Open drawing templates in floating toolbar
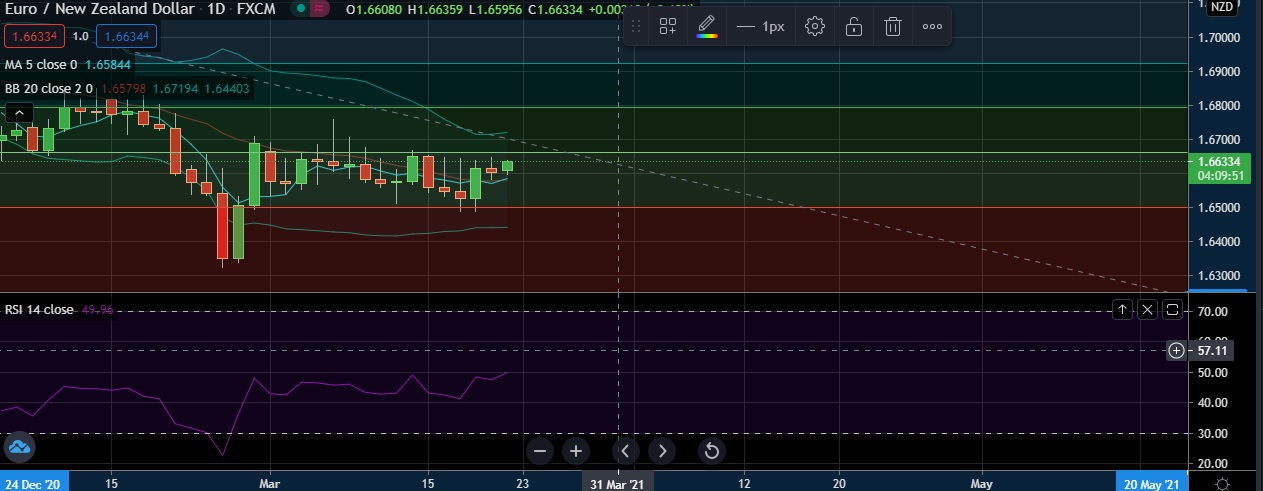The image size is (1263, 491). pos(668,27)
